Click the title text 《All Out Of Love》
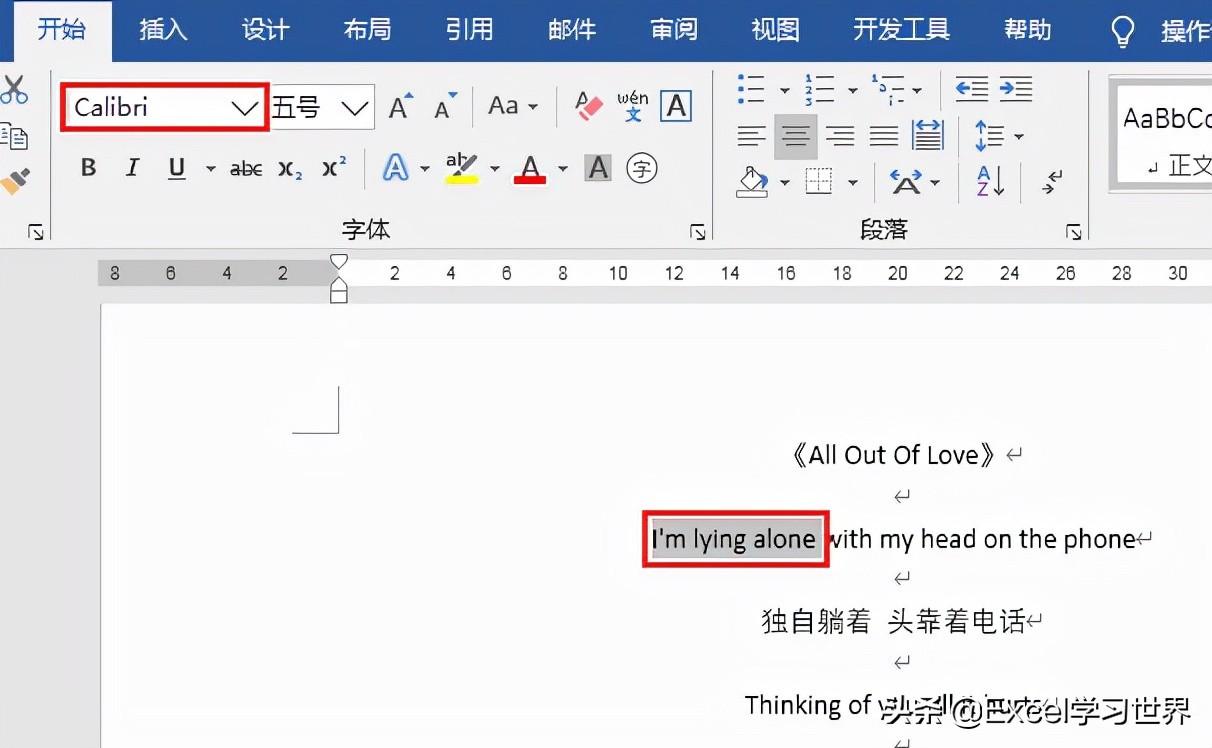1212x748 pixels. tap(895, 455)
